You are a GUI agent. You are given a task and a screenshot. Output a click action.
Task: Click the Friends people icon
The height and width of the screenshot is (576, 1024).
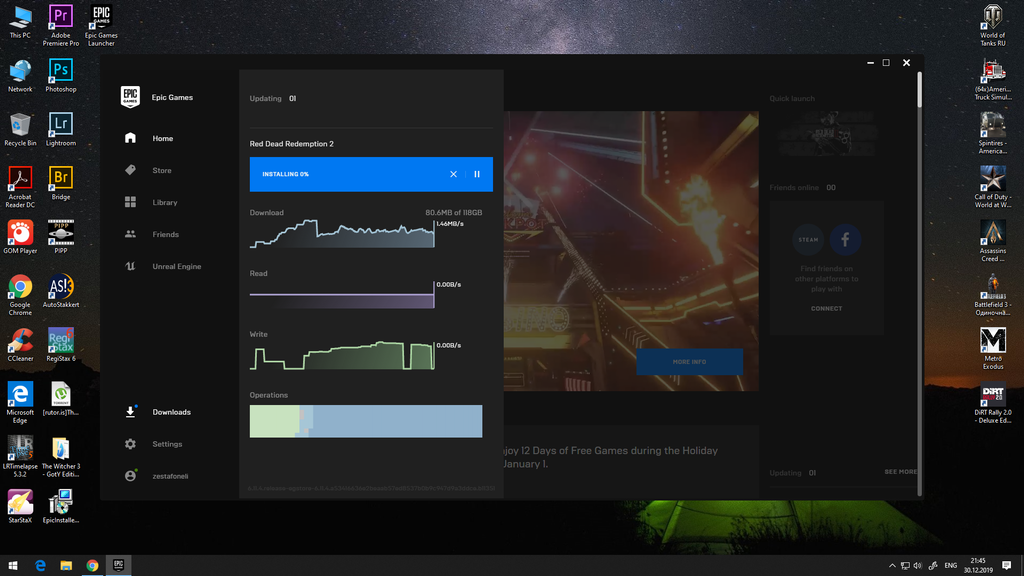pos(130,234)
